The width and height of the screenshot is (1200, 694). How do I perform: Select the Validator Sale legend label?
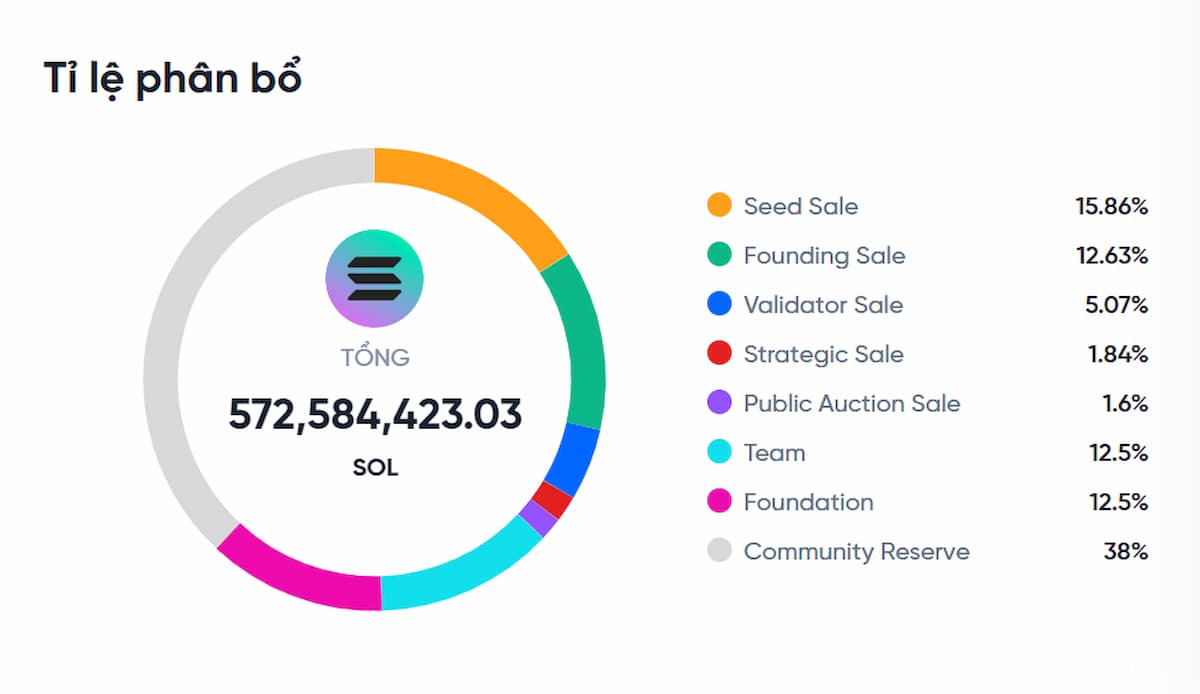point(823,305)
